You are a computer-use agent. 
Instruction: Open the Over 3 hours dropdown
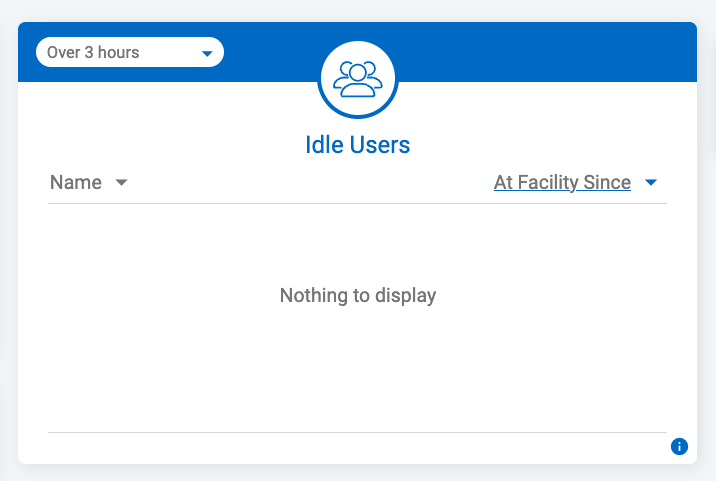[130, 52]
